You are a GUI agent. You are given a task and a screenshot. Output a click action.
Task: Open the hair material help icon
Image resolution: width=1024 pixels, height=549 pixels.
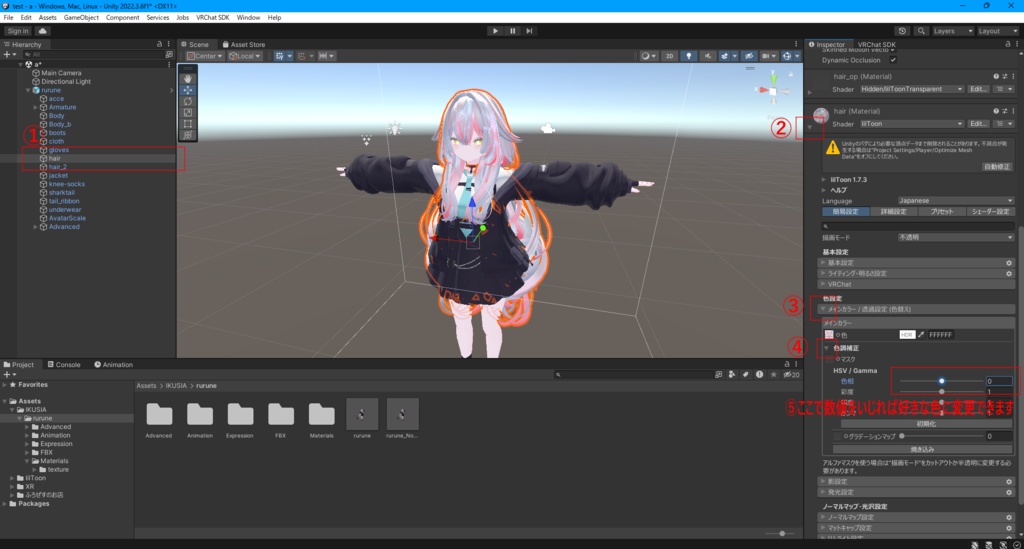pos(996,111)
